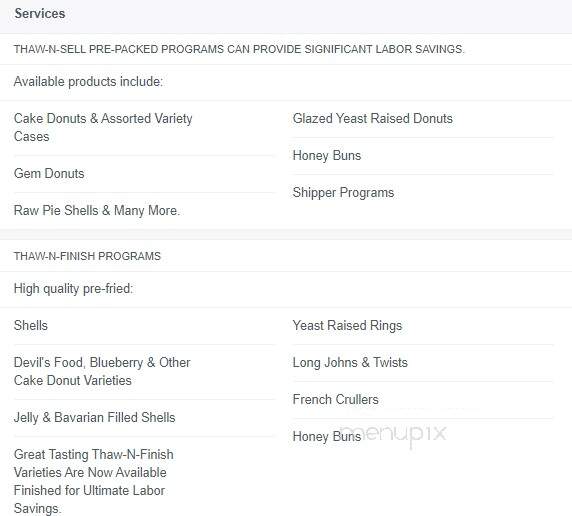The height and width of the screenshot is (516, 572).
Task: Click the Yeast Raised Rings item
Action: coord(347,326)
